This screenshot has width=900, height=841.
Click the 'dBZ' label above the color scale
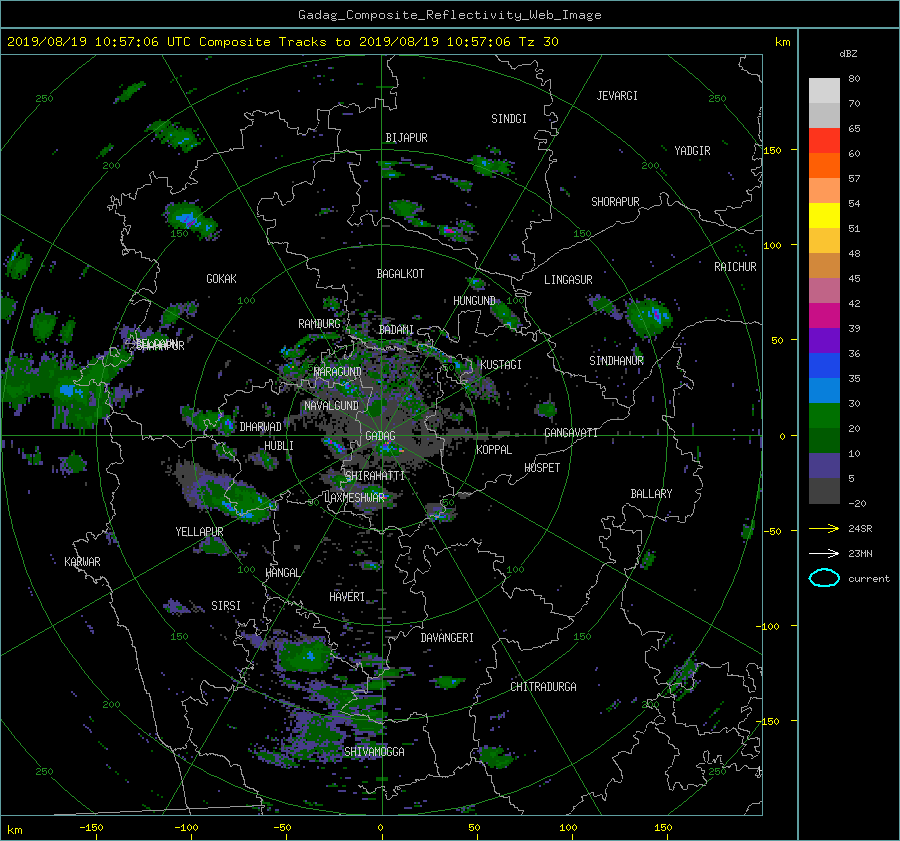[x=848, y=53]
